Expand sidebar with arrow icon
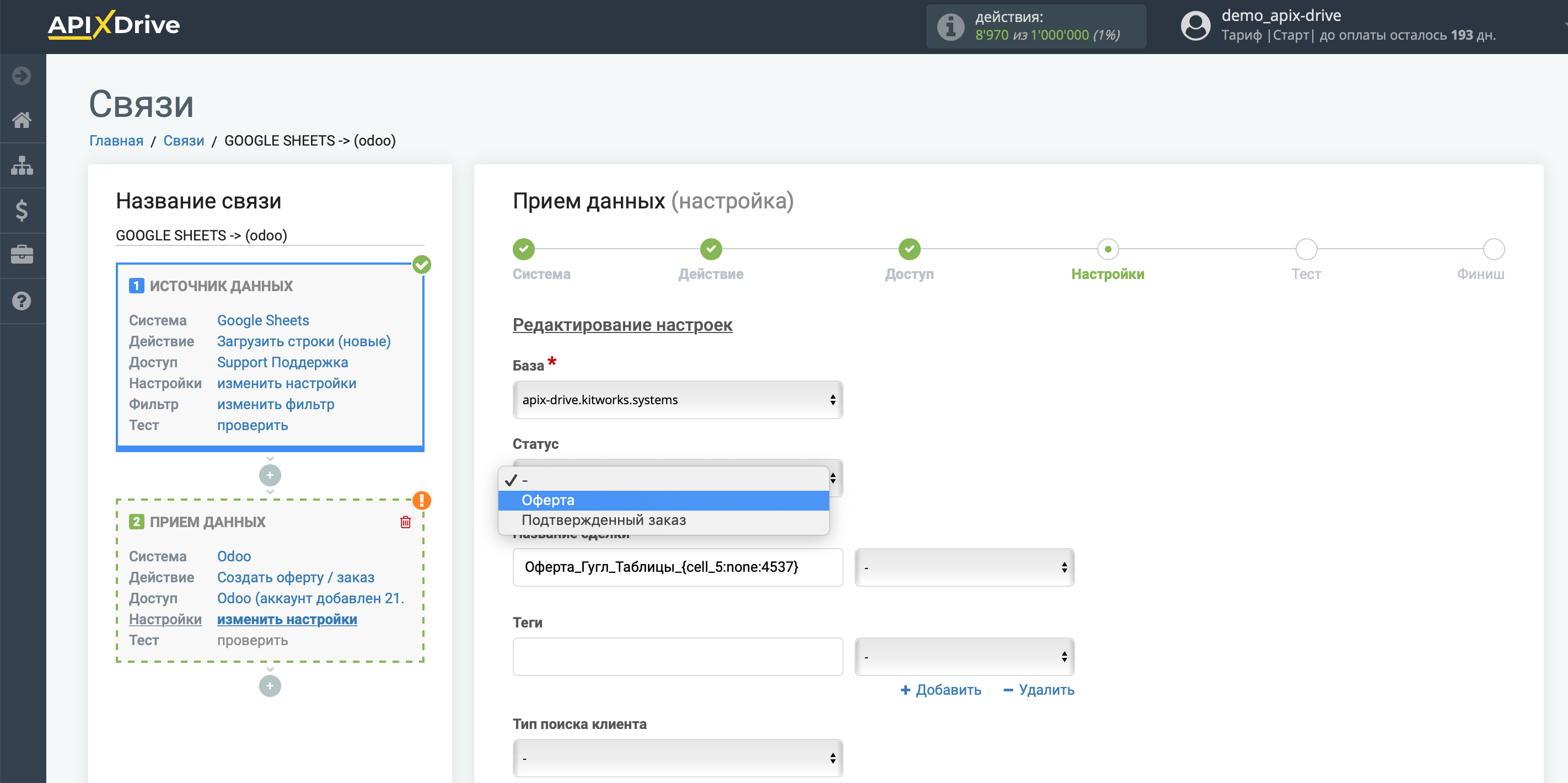The width and height of the screenshot is (1568, 783). pos(22,76)
